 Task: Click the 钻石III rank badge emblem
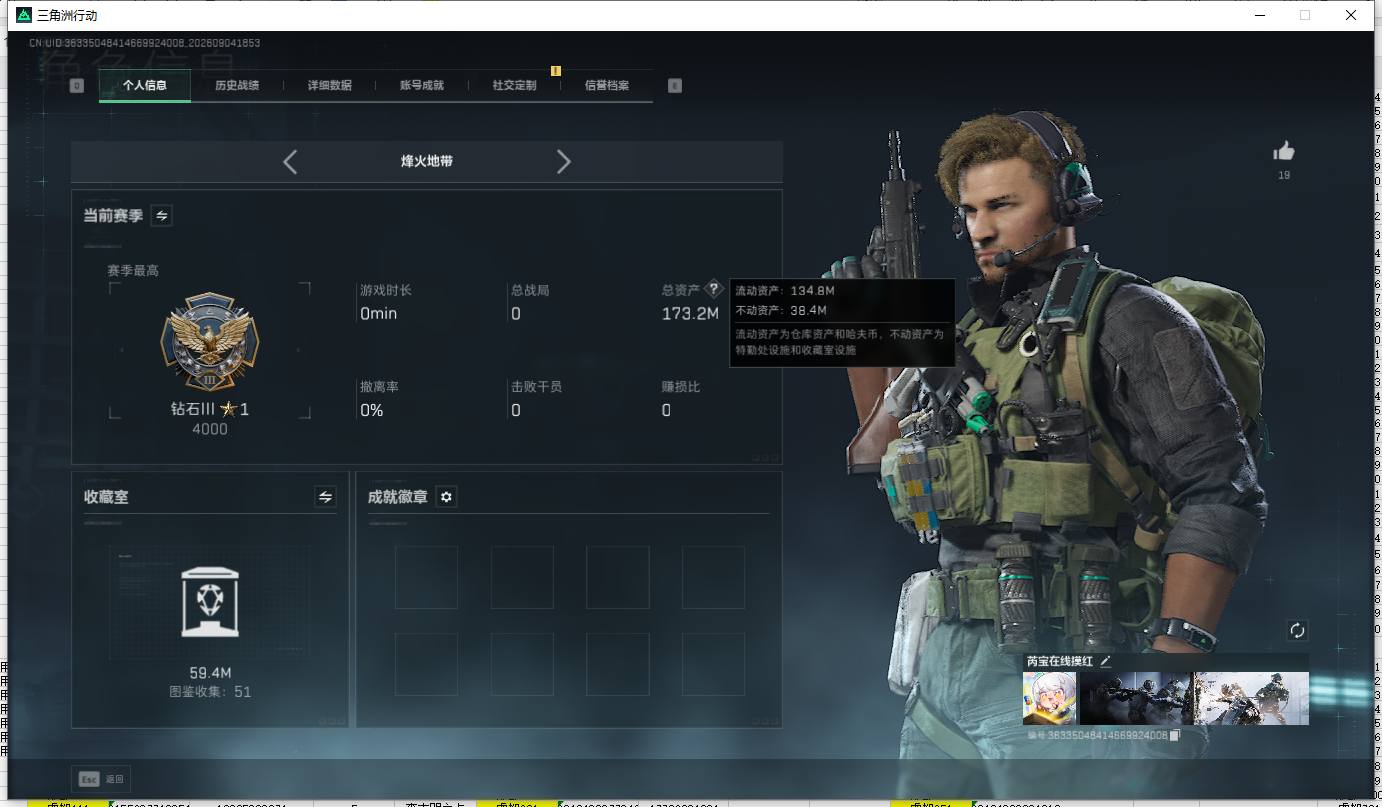(210, 343)
